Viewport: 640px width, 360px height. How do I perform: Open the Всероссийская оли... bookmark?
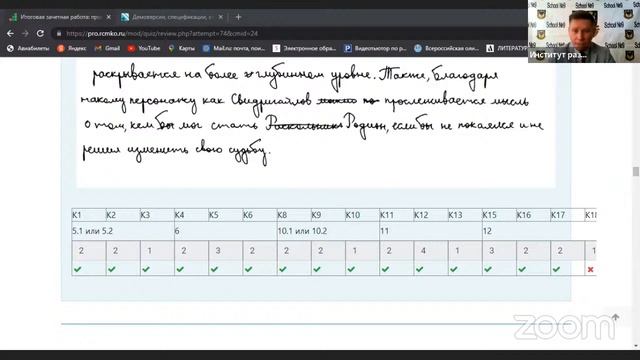click(x=446, y=48)
